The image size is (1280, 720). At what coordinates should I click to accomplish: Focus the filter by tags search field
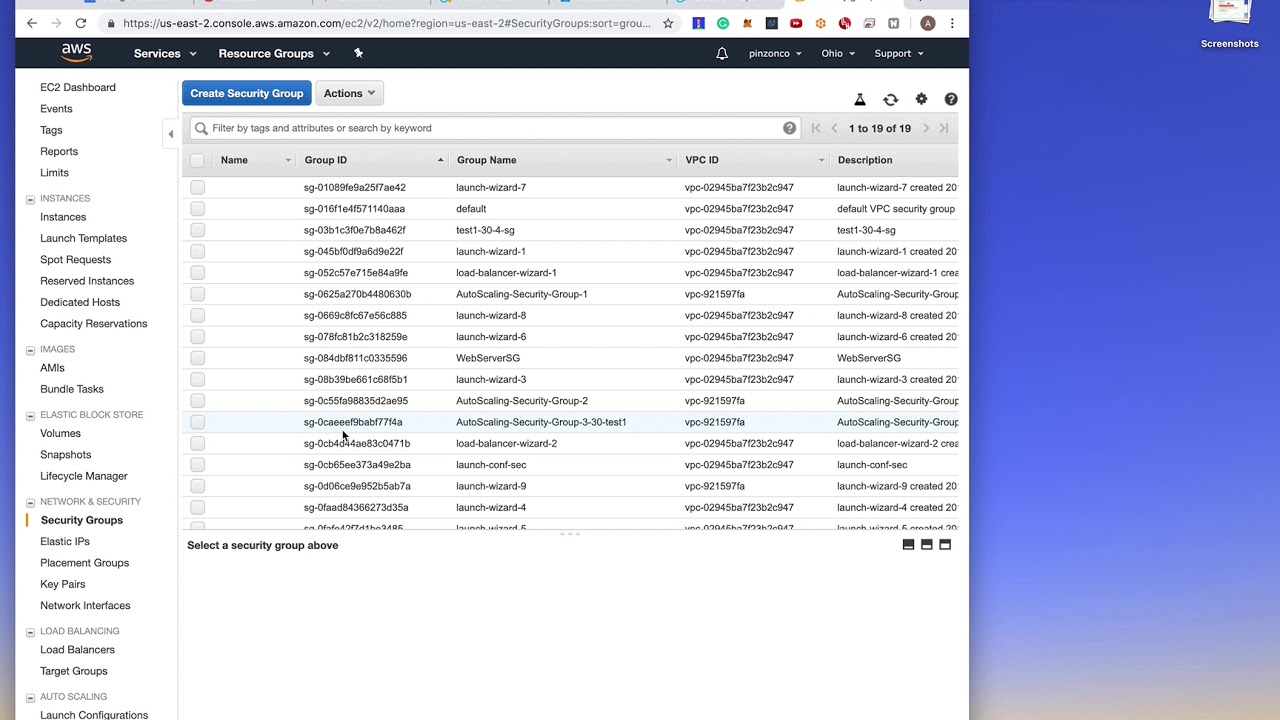[x=495, y=128]
